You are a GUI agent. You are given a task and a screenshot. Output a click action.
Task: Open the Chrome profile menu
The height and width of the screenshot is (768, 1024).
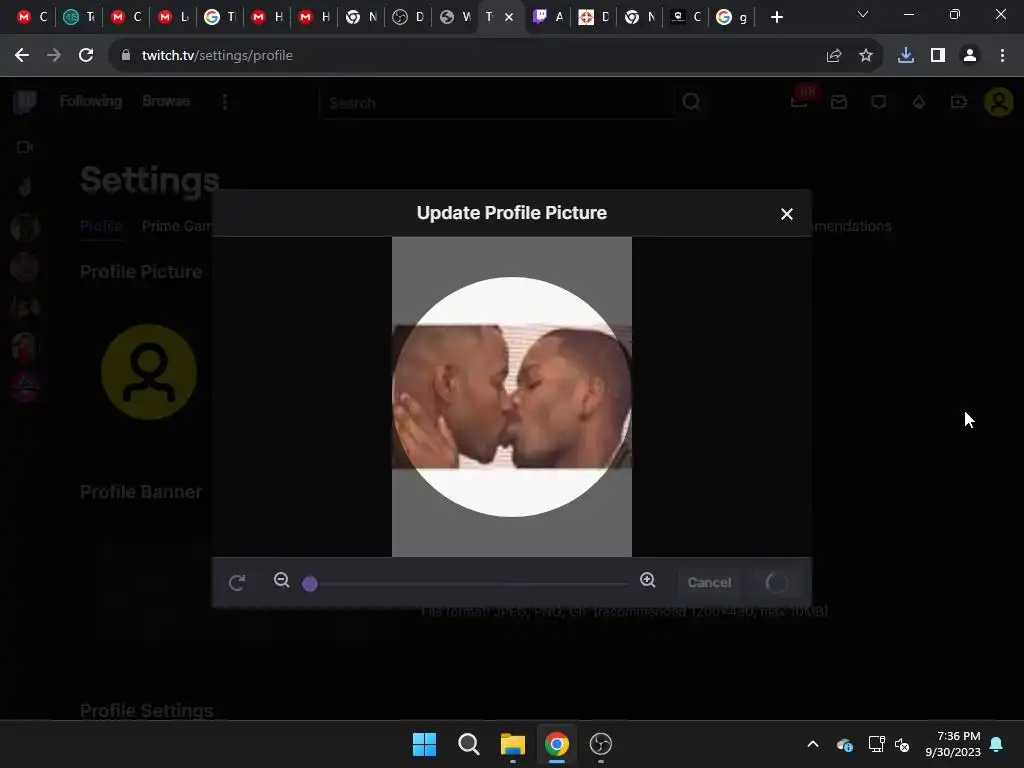point(970,56)
